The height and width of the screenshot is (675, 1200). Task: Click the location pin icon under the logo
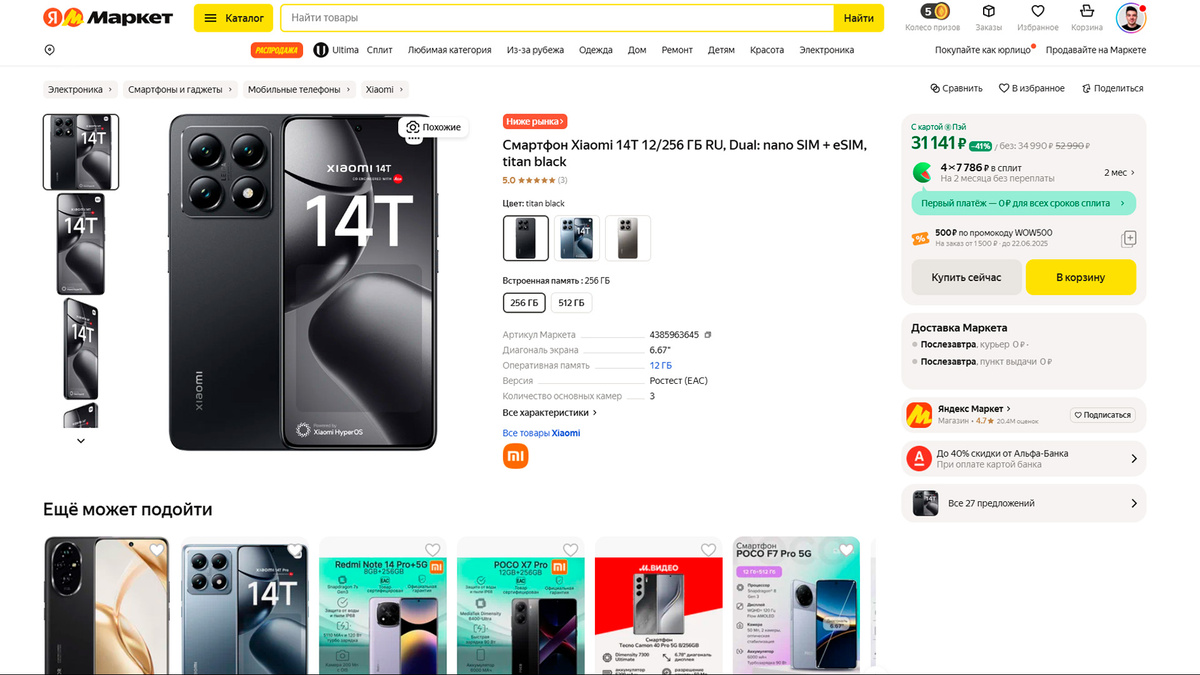(49, 49)
